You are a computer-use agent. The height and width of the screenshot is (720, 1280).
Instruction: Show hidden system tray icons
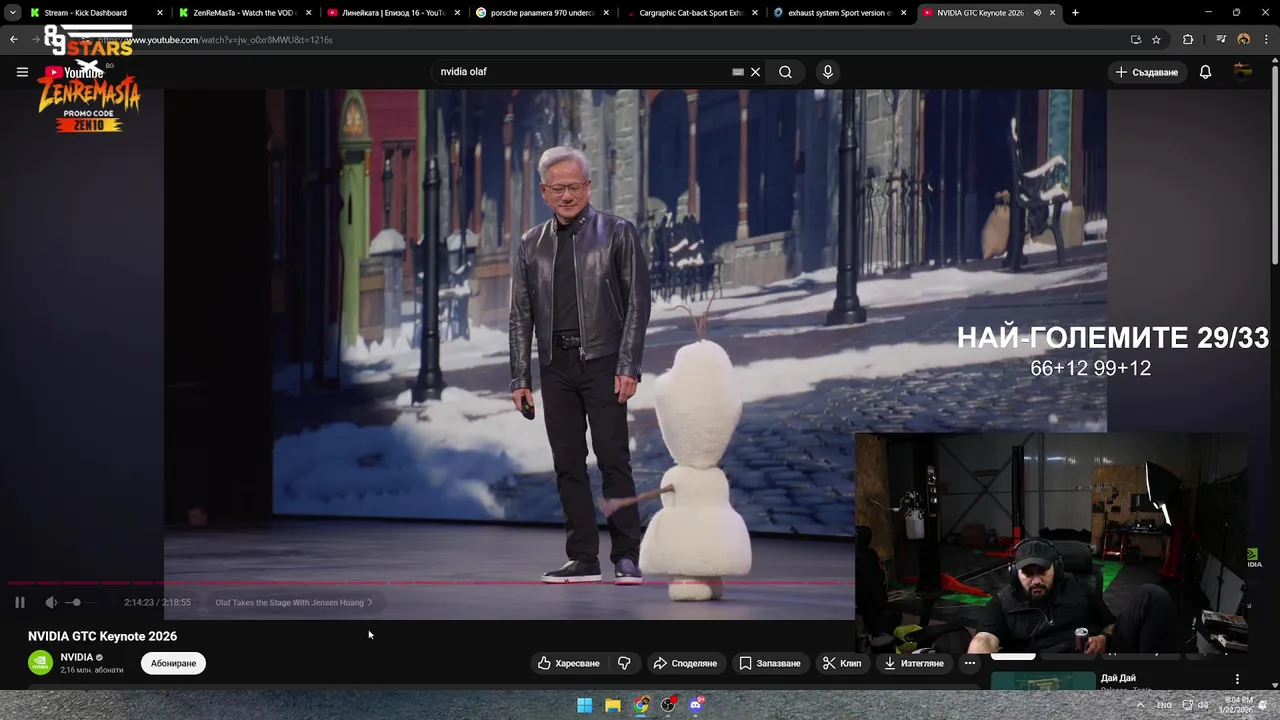click(x=1141, y=705)
